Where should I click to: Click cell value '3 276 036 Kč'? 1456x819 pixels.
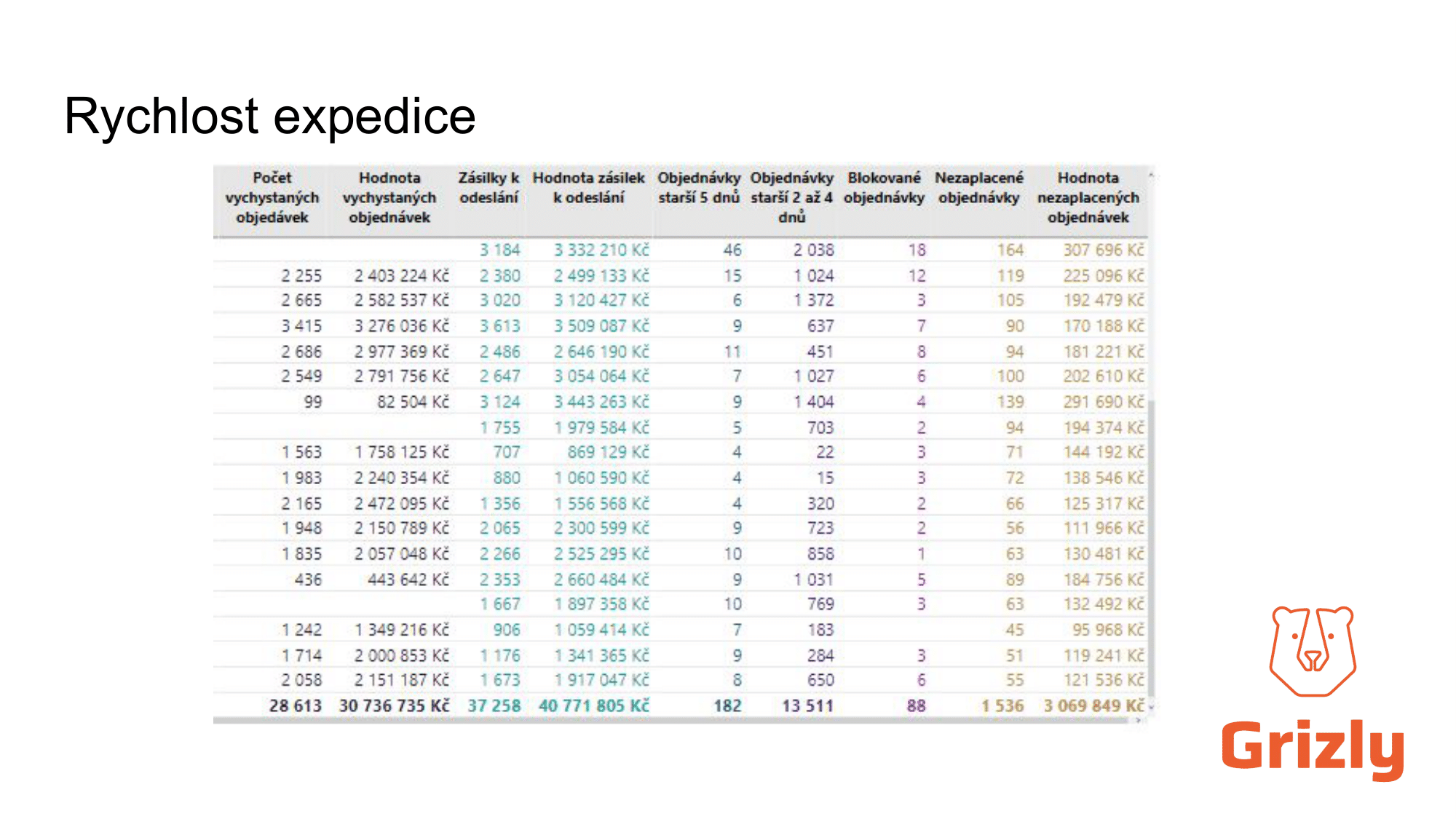click(402, 326)
